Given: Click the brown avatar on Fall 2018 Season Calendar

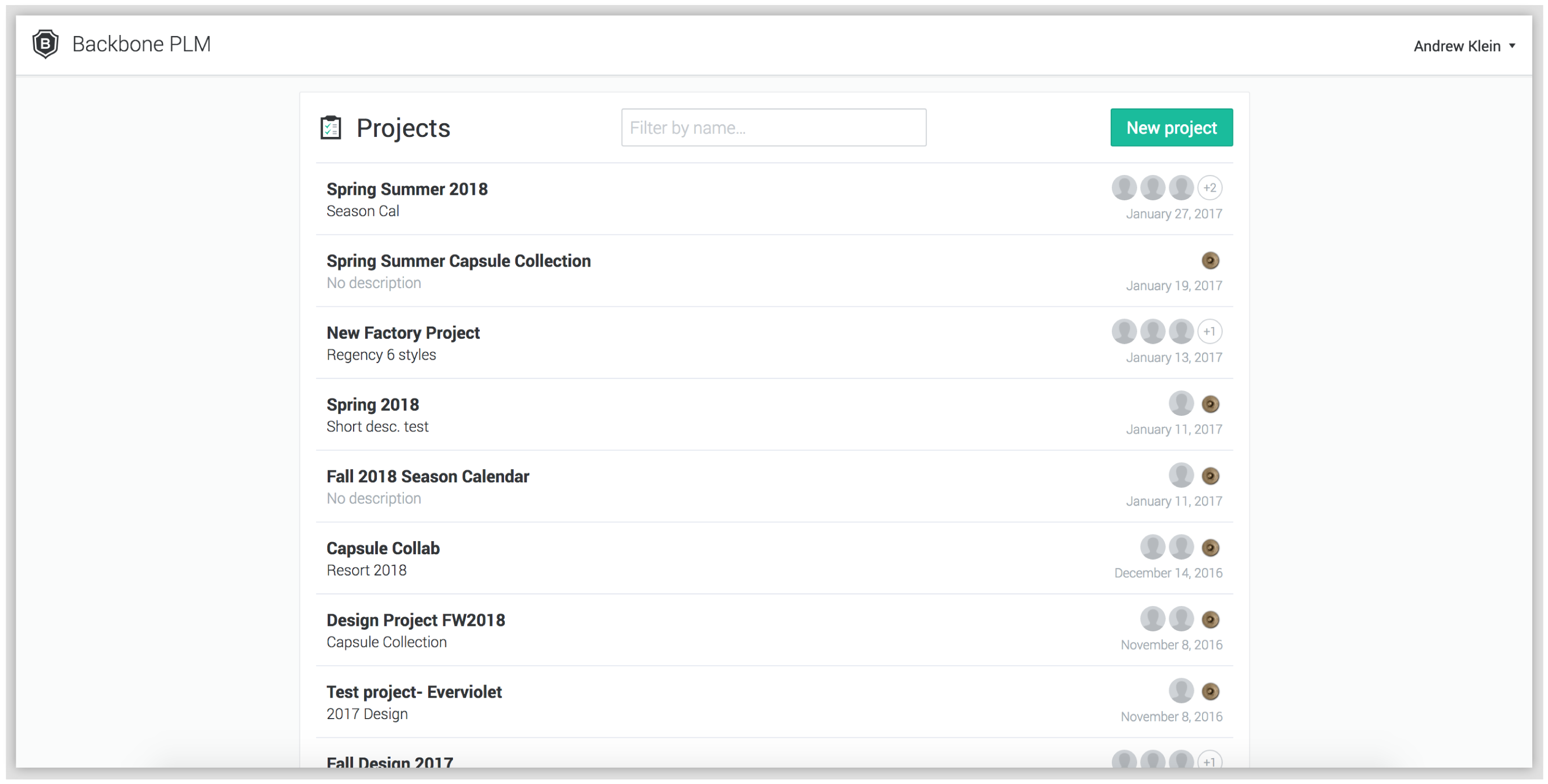Looking at the screenshot, I should [x=1210, y=476].
